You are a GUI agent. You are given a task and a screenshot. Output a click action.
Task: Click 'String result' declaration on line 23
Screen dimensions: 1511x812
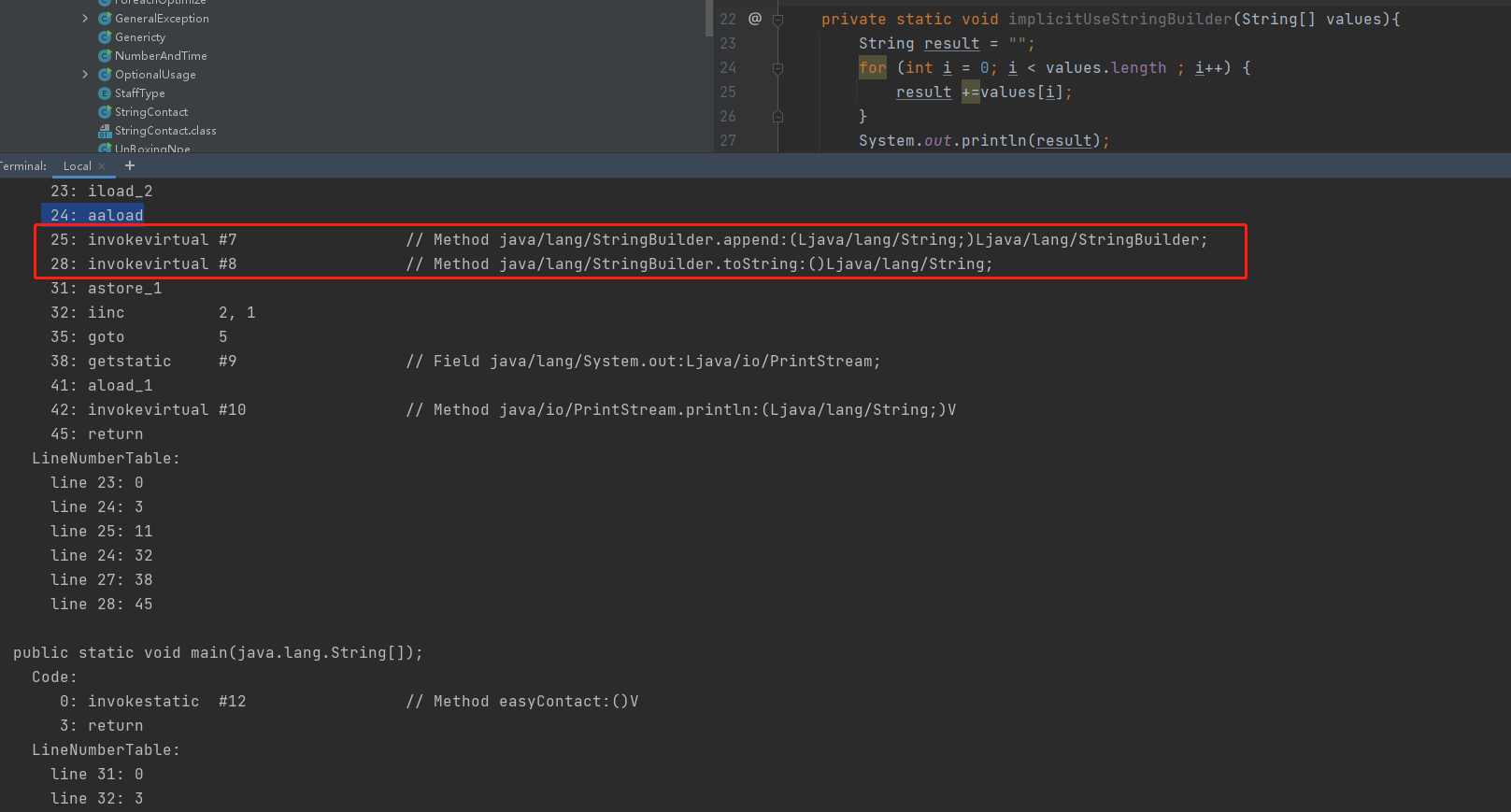[x=919, y=44]
